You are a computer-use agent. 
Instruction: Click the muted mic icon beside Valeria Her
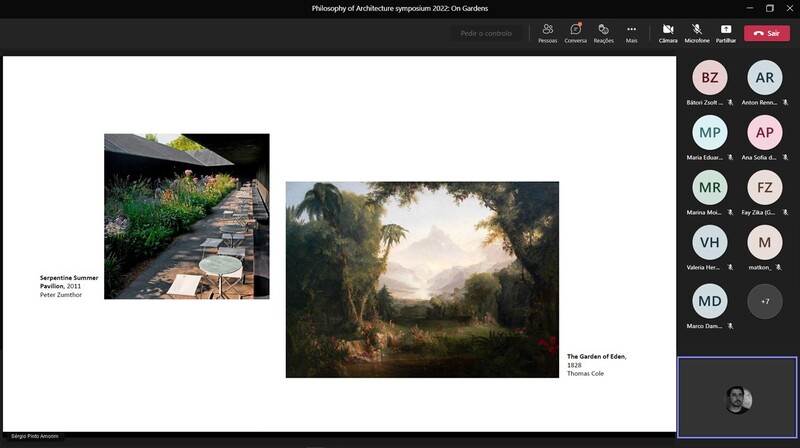731,267
